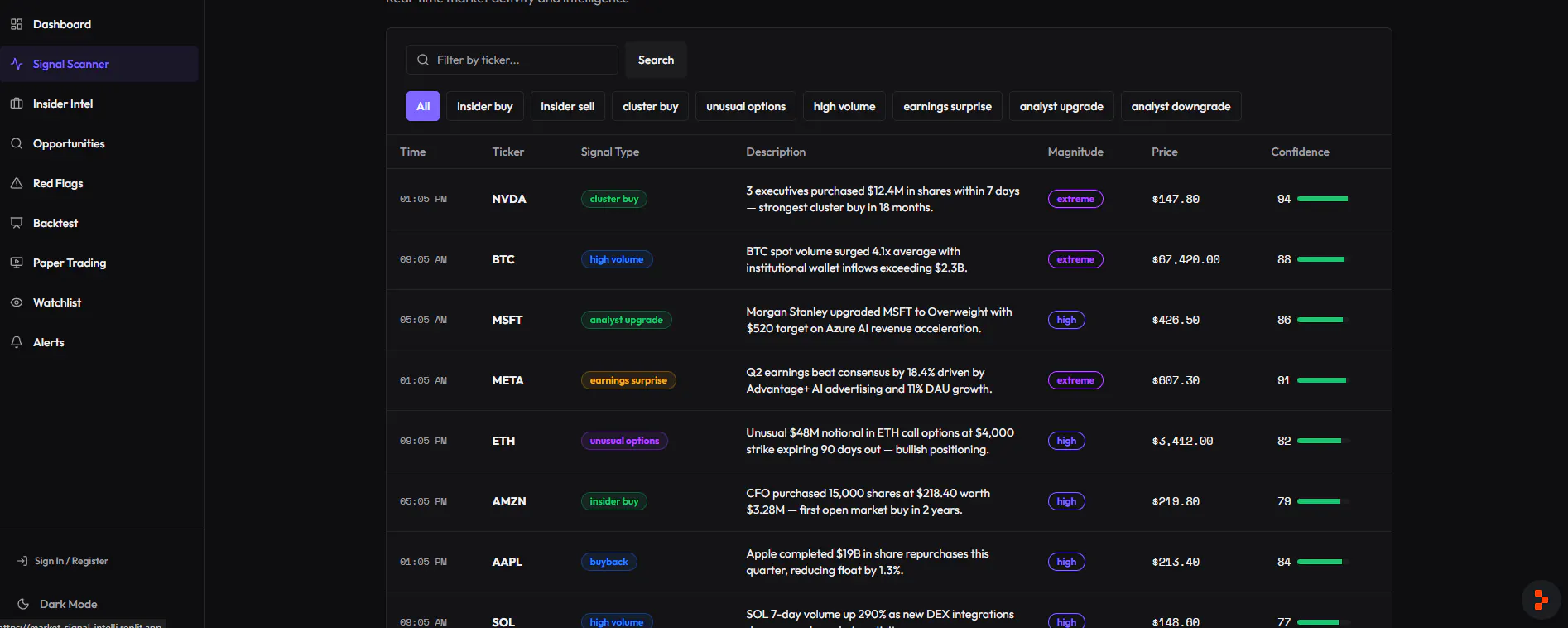Screen dimensions: 1568x628
Task: Click the analyst upgrade badge in MSFT row
Action: pyautogui.click(x=627, y=320)
